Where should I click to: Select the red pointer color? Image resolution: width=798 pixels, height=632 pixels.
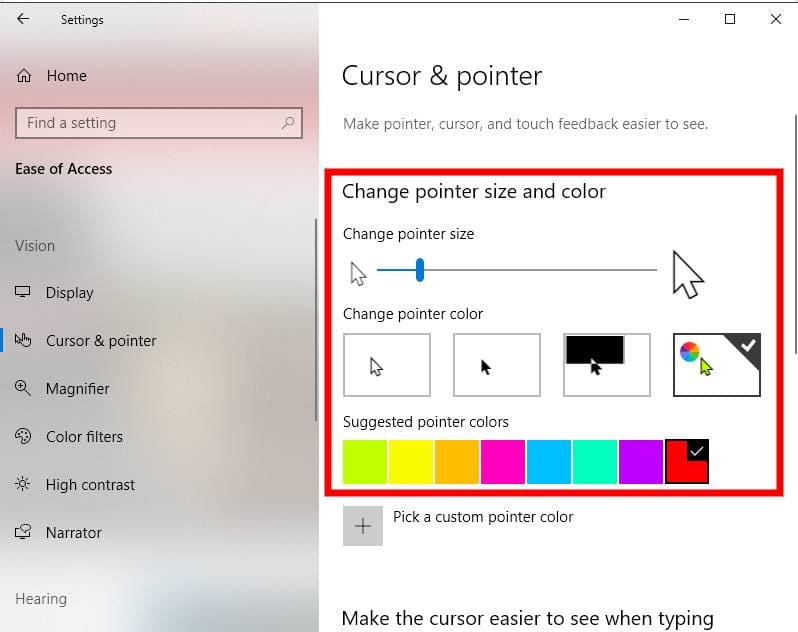[687, 462]
